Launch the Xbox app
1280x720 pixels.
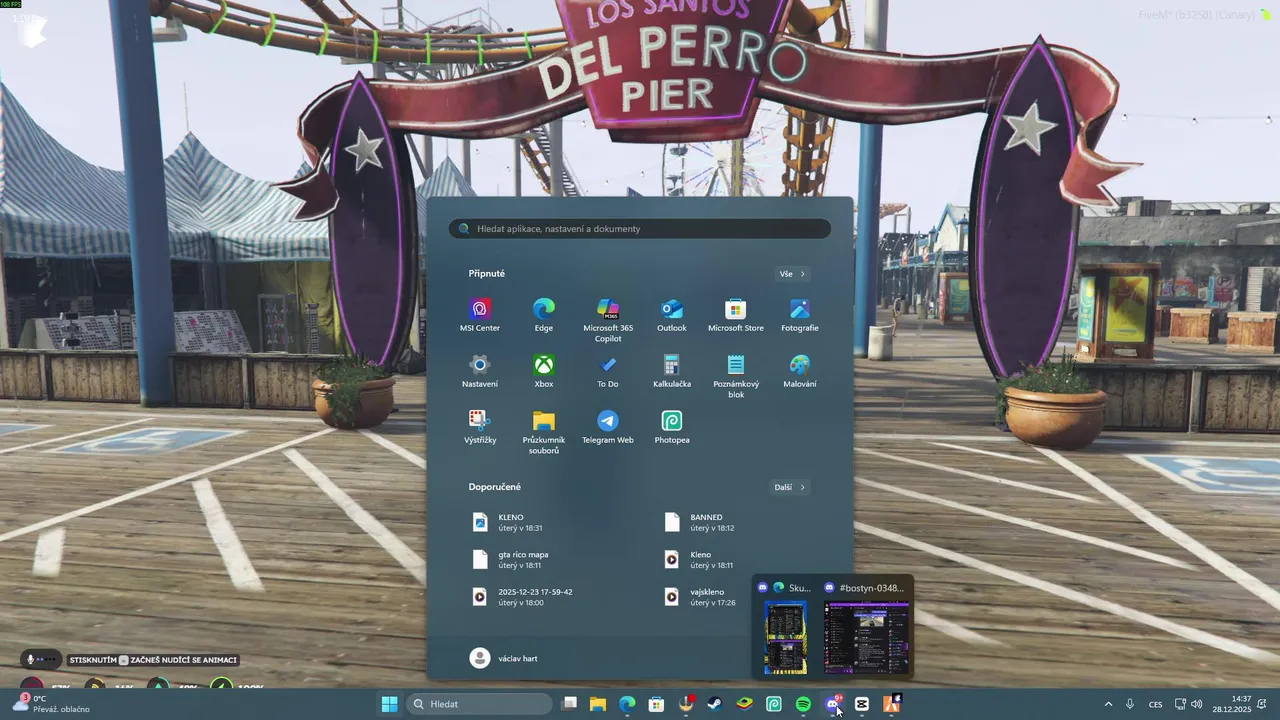pos(543,371)
